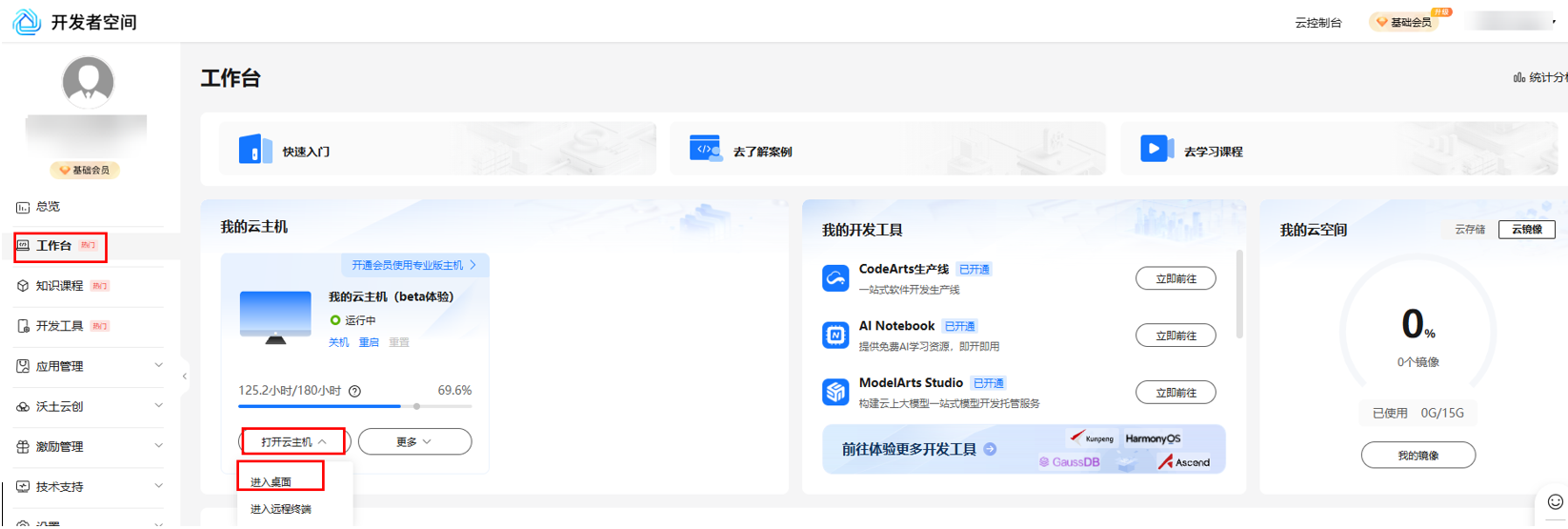The height and width of the screenshot is (529, 1568).
Task: Expand the 技术支持 sidebar chevron
Action: click(158, 485)
